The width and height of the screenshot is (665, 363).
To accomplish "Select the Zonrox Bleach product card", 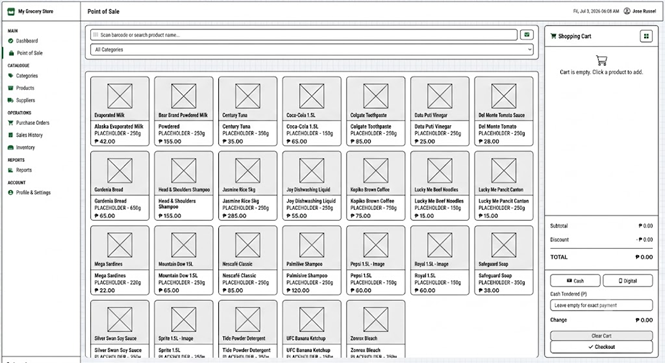I will click(x=376, y=329).
